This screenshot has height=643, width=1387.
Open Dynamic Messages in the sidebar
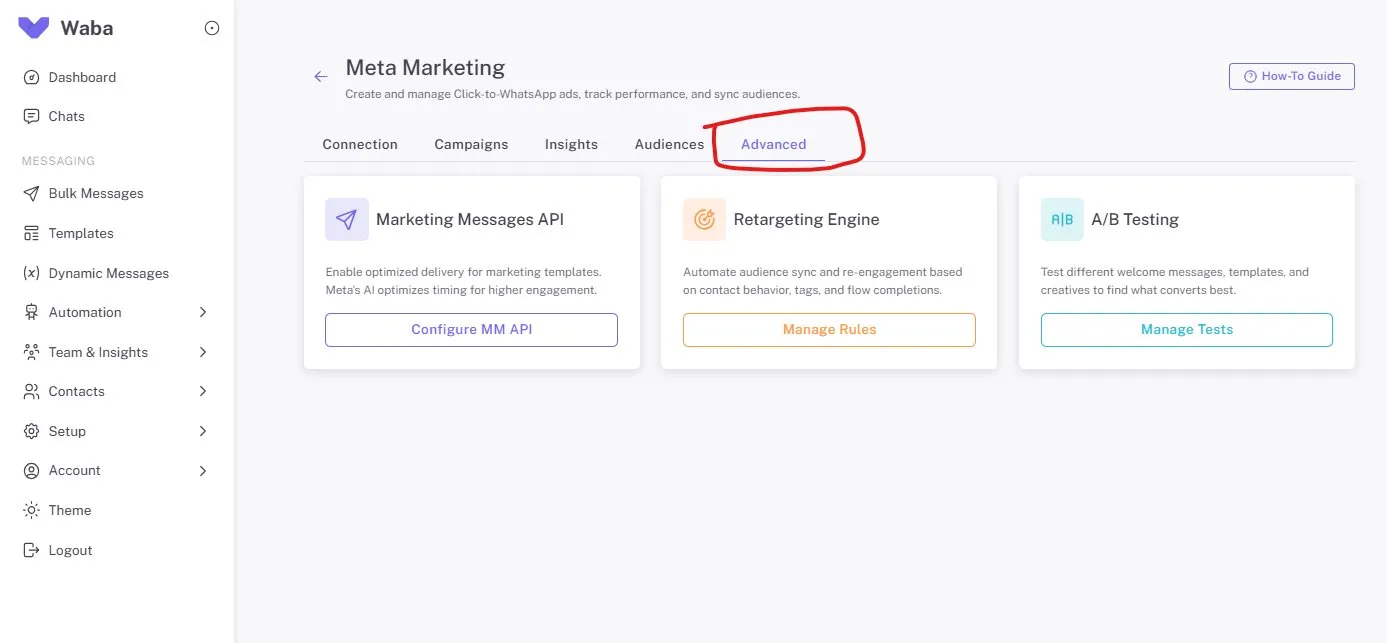pyautogui.click(x=109, y=273)
